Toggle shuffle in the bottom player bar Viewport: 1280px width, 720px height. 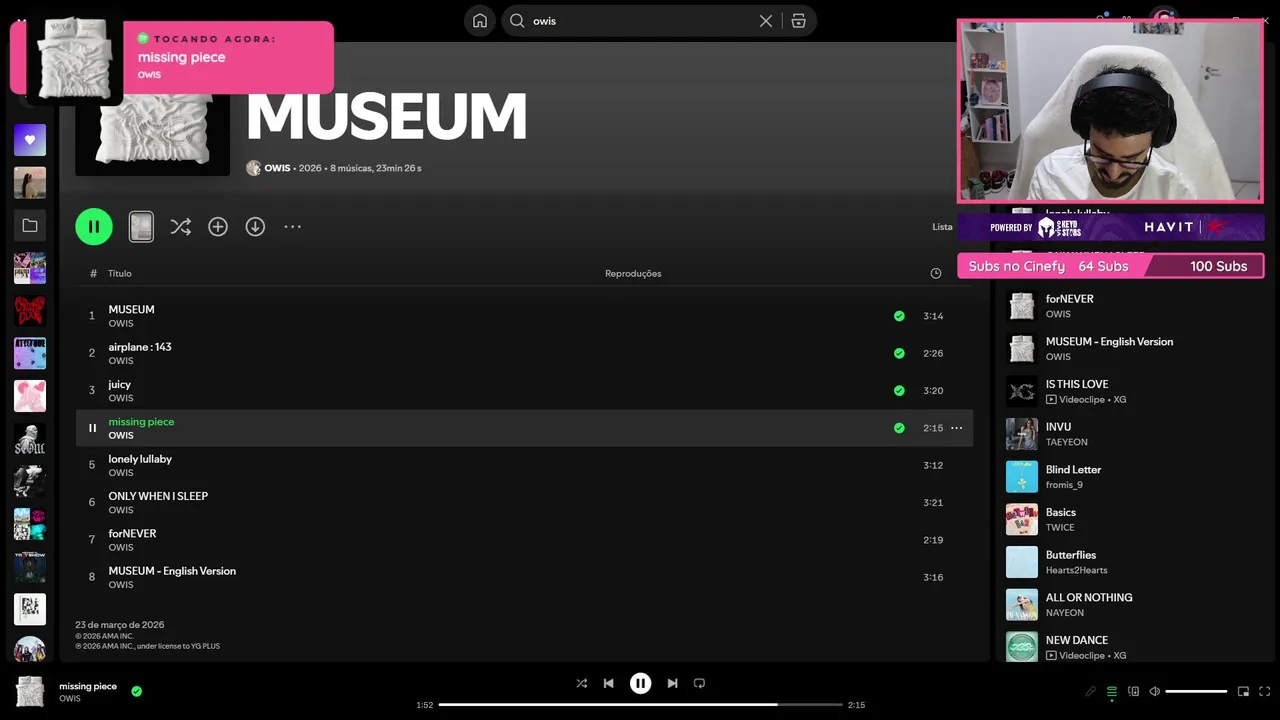coord(582,683)
